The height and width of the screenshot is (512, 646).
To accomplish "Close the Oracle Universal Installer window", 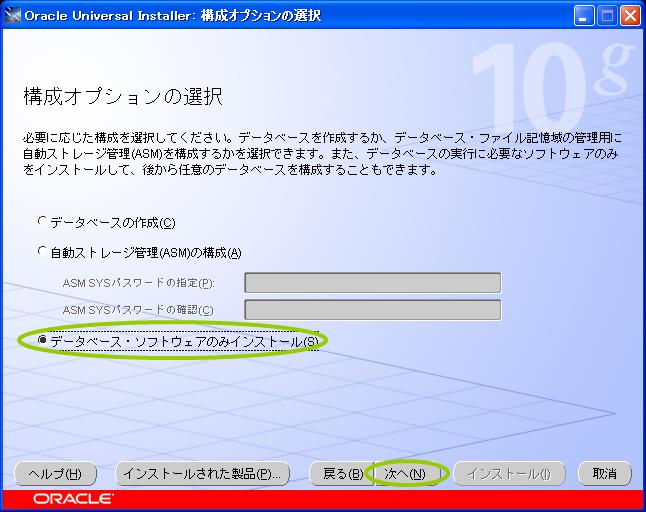I will click(631, 16).
